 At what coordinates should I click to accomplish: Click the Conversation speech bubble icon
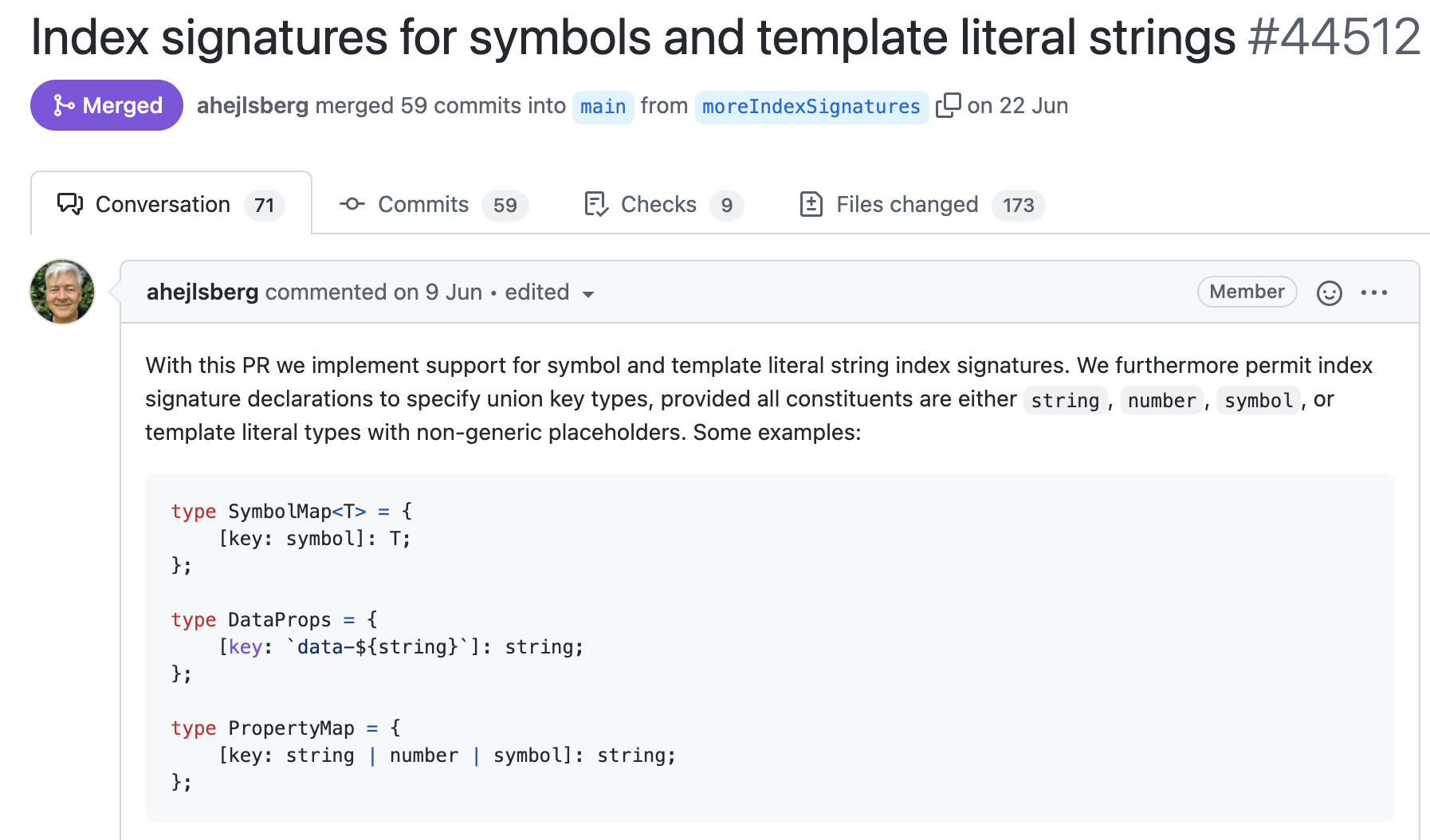coord(70,205)
